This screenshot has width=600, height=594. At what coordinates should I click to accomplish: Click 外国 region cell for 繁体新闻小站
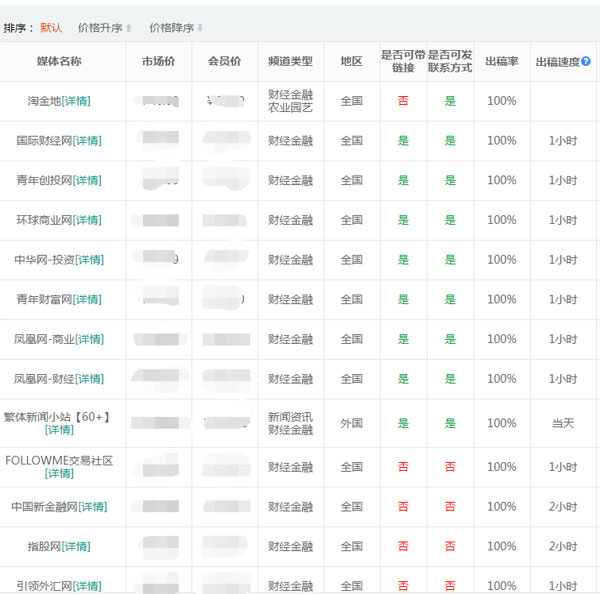[352, 423]
